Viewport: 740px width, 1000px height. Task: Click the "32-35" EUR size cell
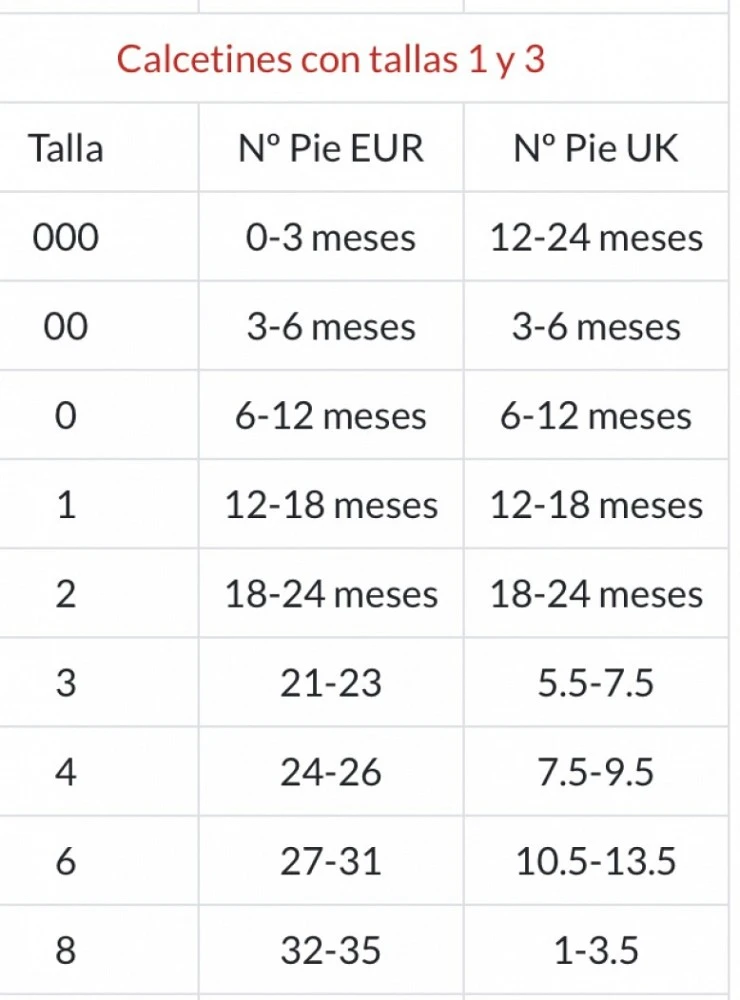(331, 951)
